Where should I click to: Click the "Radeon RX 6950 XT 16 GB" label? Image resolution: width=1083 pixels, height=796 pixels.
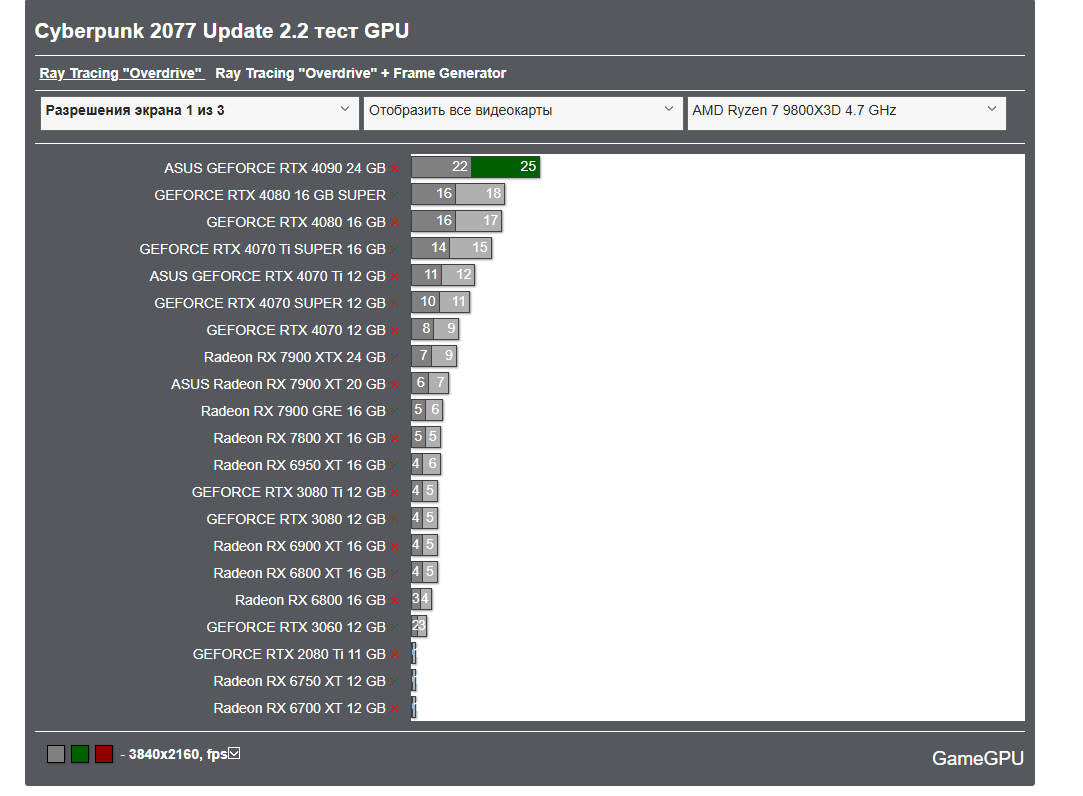[300, 465]
